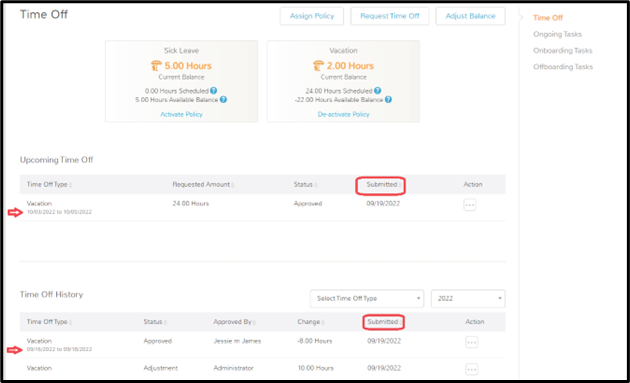The height and width of the screenshot is (383, 630).
Task: Click approver name Jessie m James
Action: point(237,341)
